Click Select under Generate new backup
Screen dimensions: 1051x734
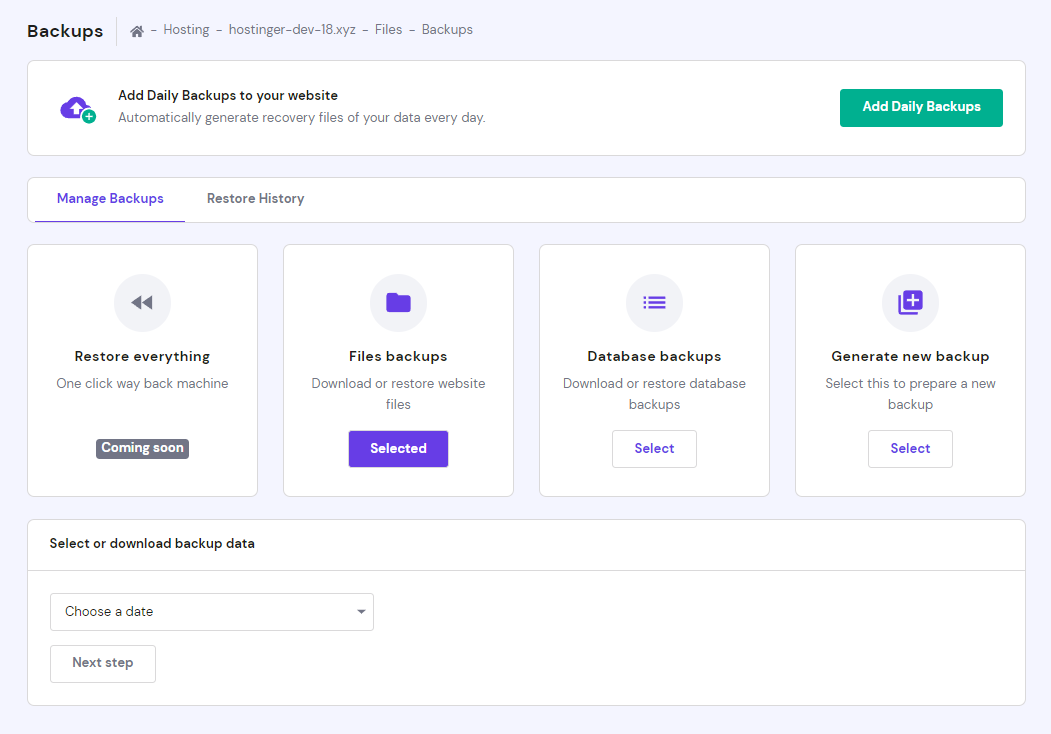click(910, 449)
